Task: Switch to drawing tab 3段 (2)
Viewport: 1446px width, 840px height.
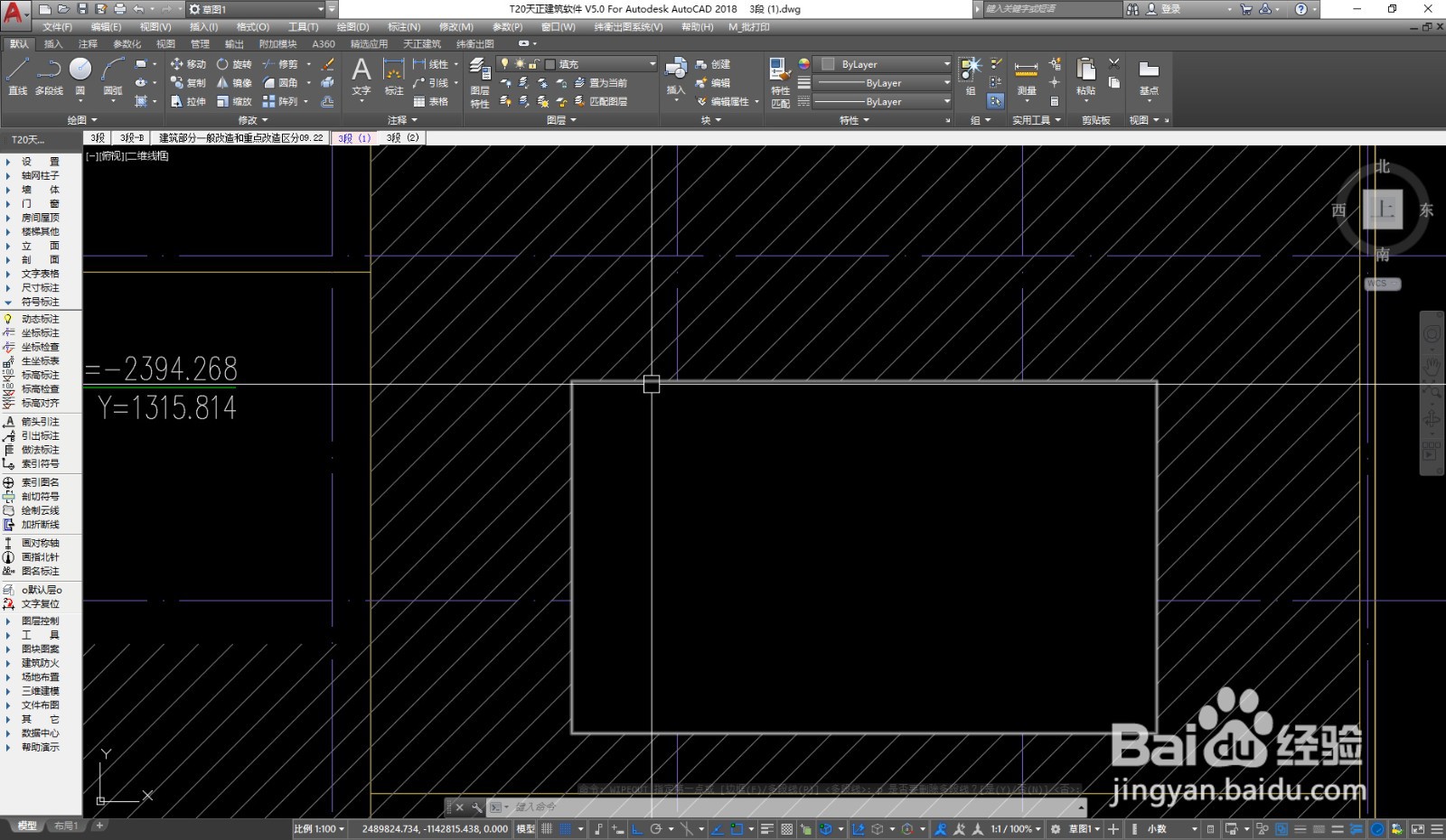Action: tap(402, 138)
